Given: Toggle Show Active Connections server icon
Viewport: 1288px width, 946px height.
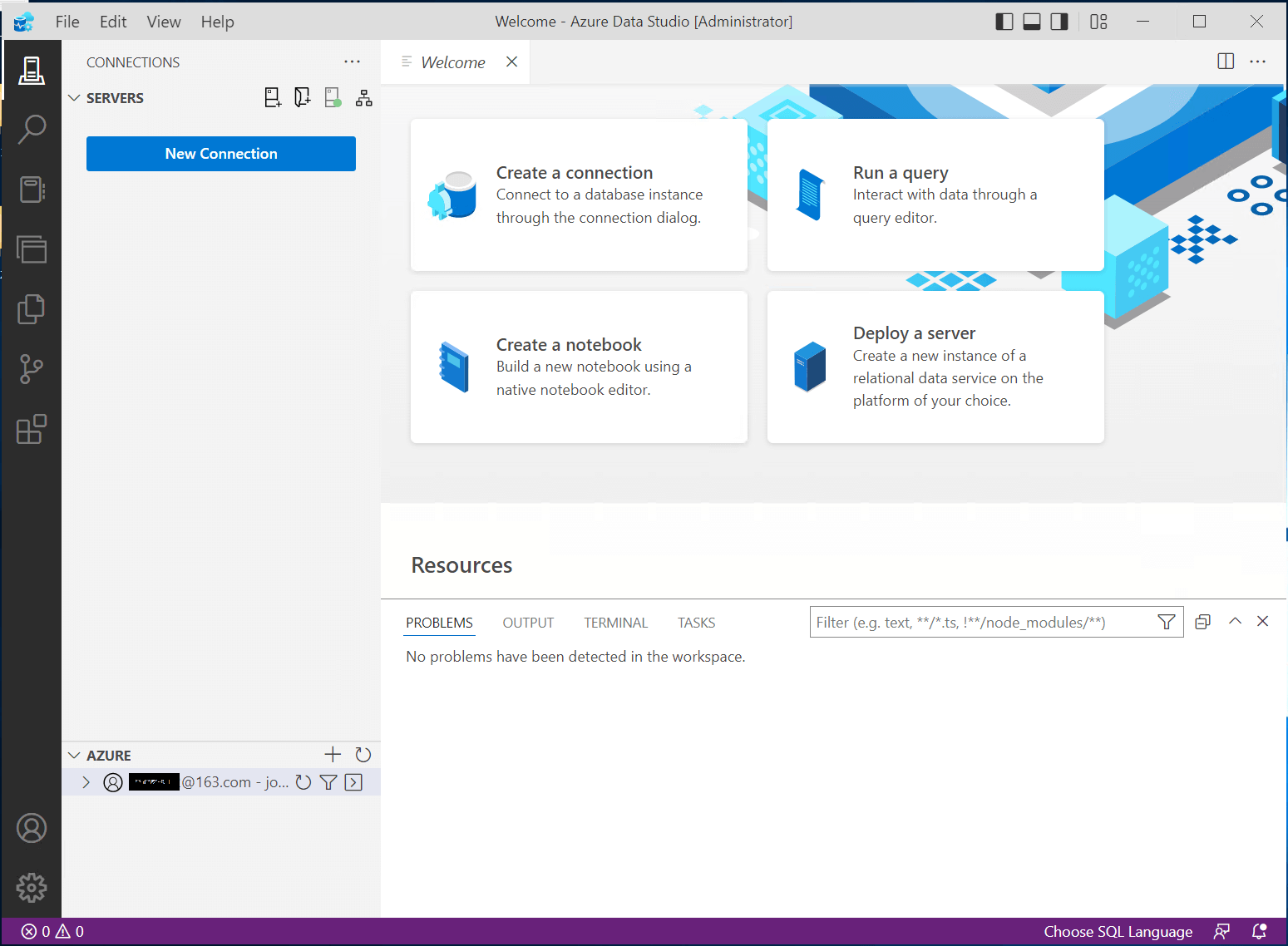Looking at the screenshot, I should coord(333,98).
